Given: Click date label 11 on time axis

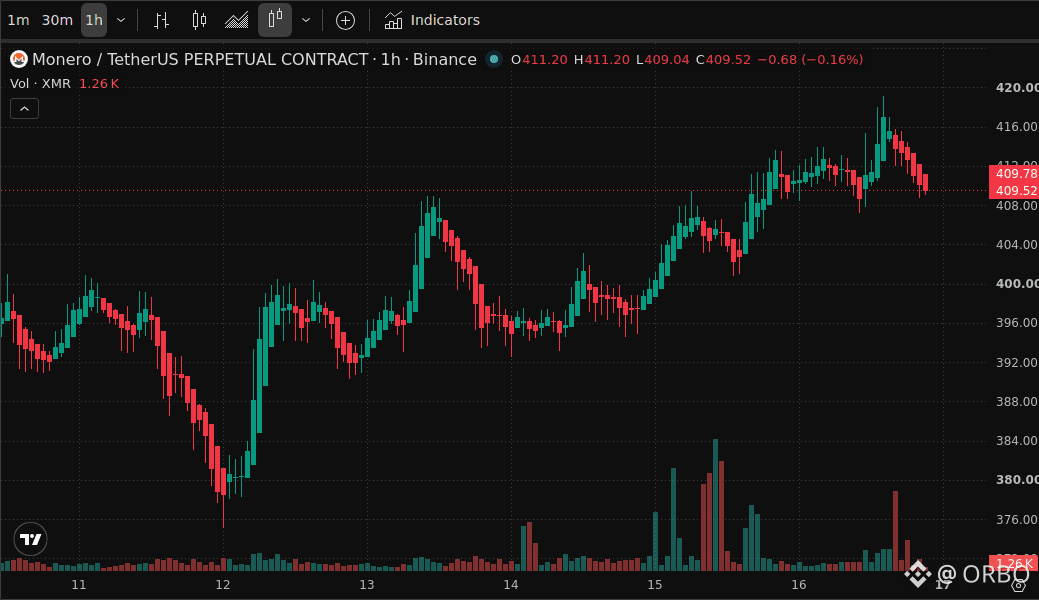Looking at the screenshot, I should pos(79,585).
